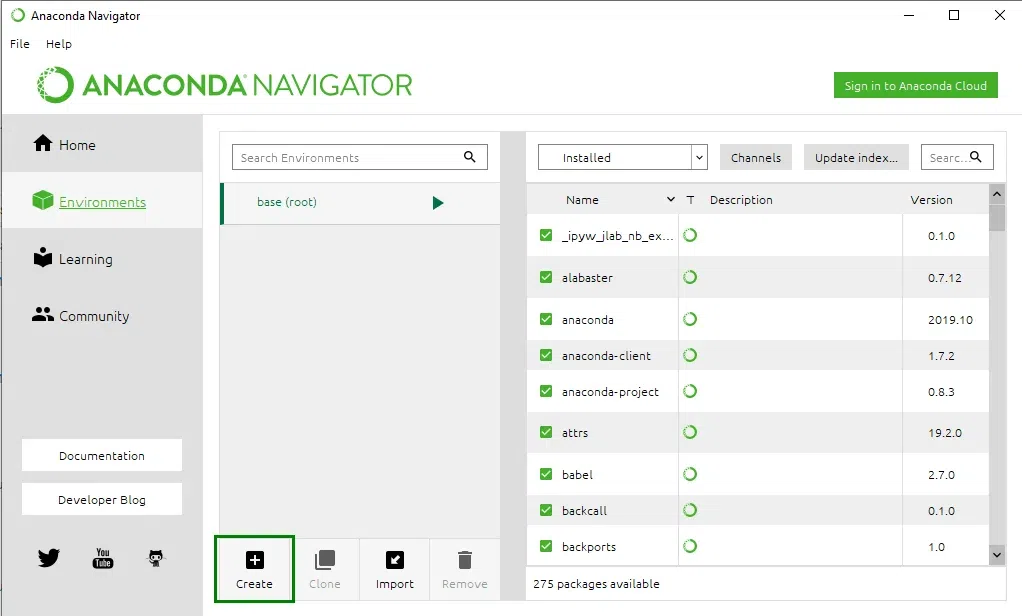Click the Name column sort chevron
Viewport: 1022px width, 616px height.
coord(671,199)
